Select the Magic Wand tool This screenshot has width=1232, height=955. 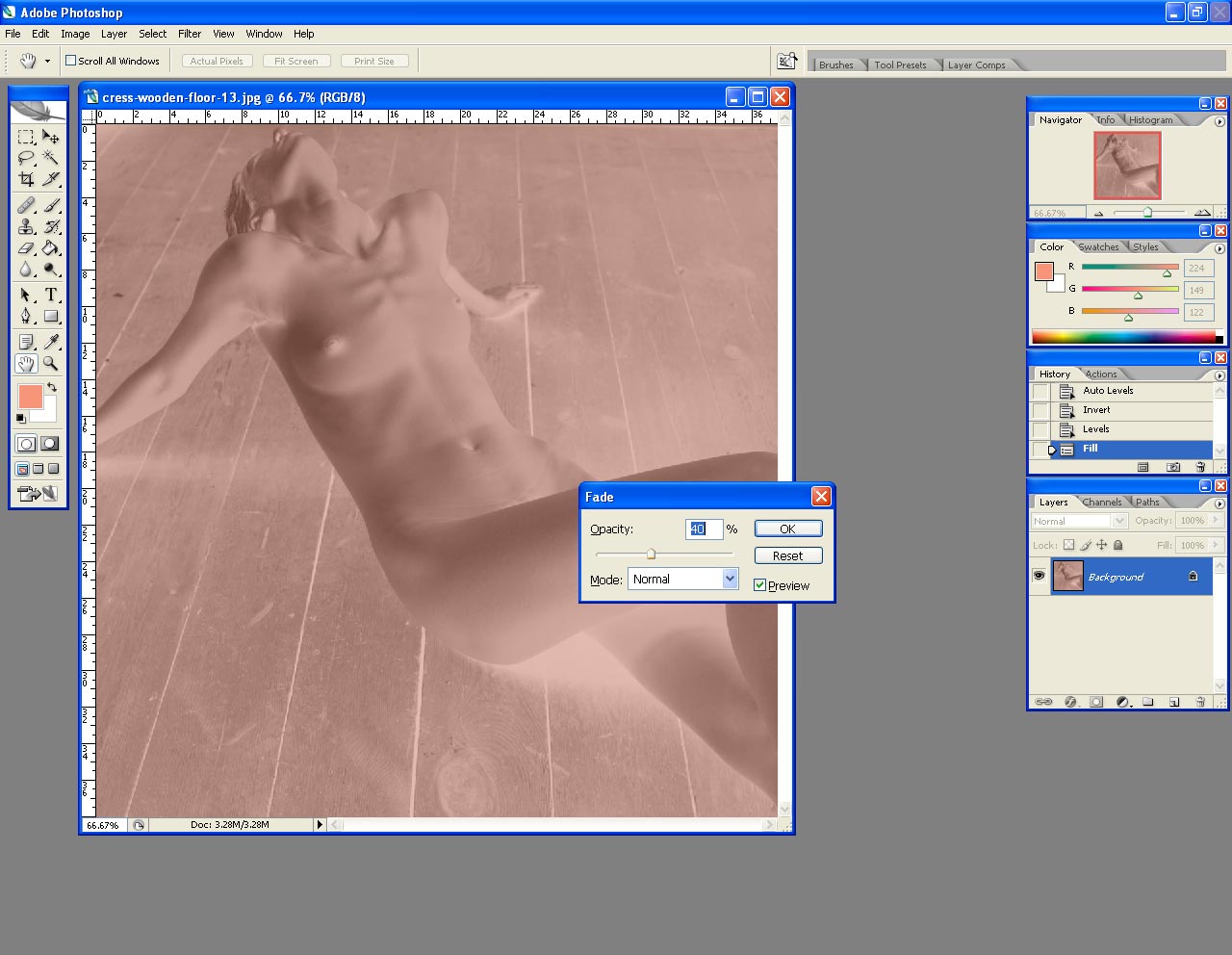point(51,158)
